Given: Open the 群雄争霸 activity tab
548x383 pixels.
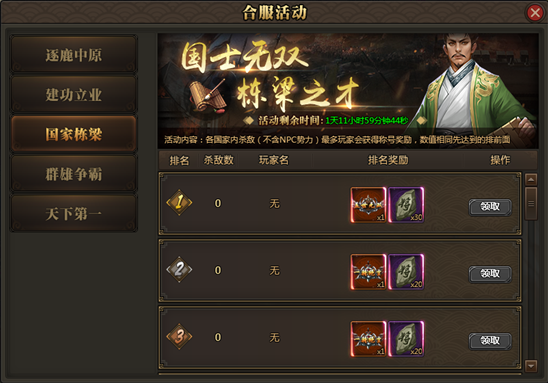Looking at the screenshot, I should pyautogui.click(x=74, y=174).
